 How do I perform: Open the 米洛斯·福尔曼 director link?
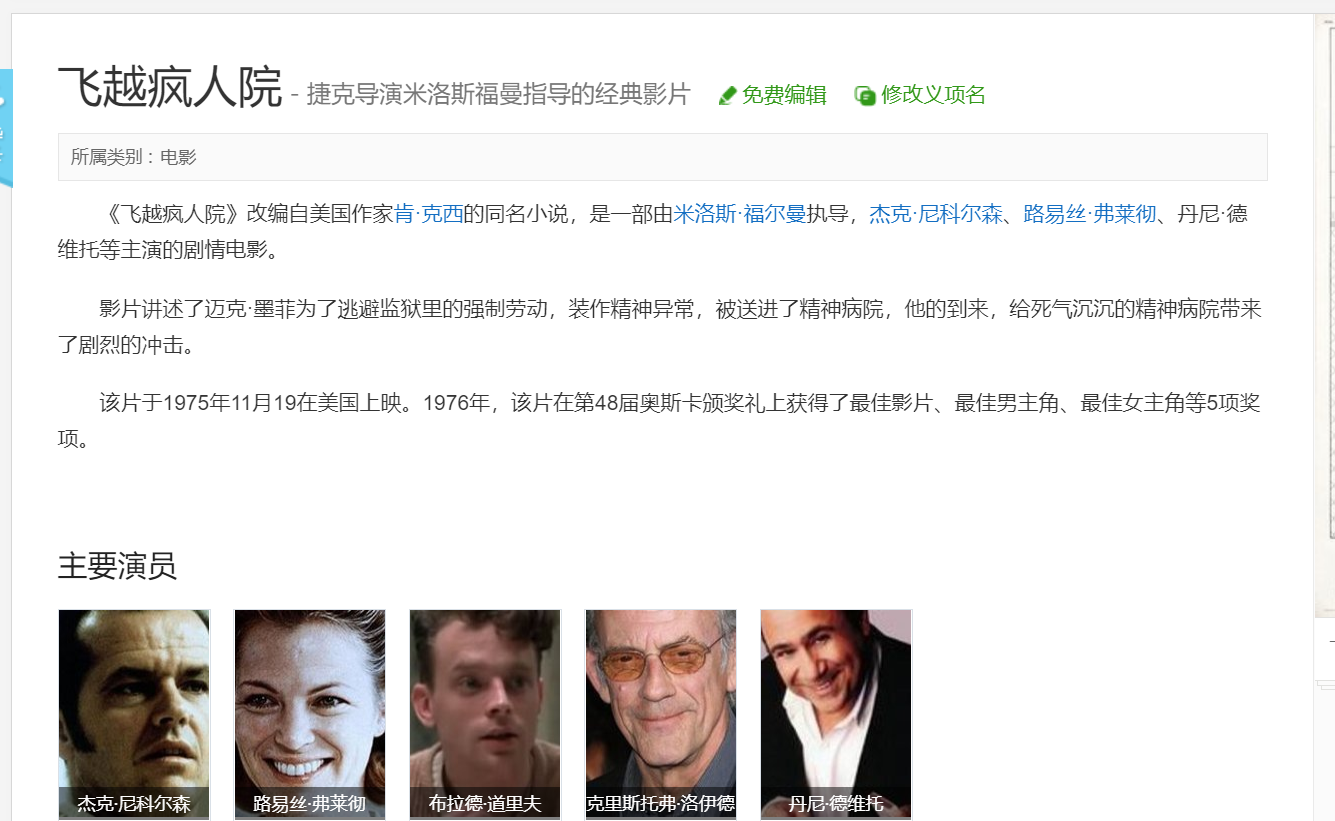tap(740, 214)
